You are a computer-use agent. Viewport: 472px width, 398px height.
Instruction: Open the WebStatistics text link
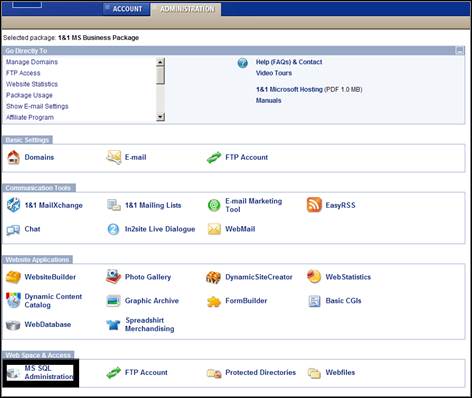(348, 277)
